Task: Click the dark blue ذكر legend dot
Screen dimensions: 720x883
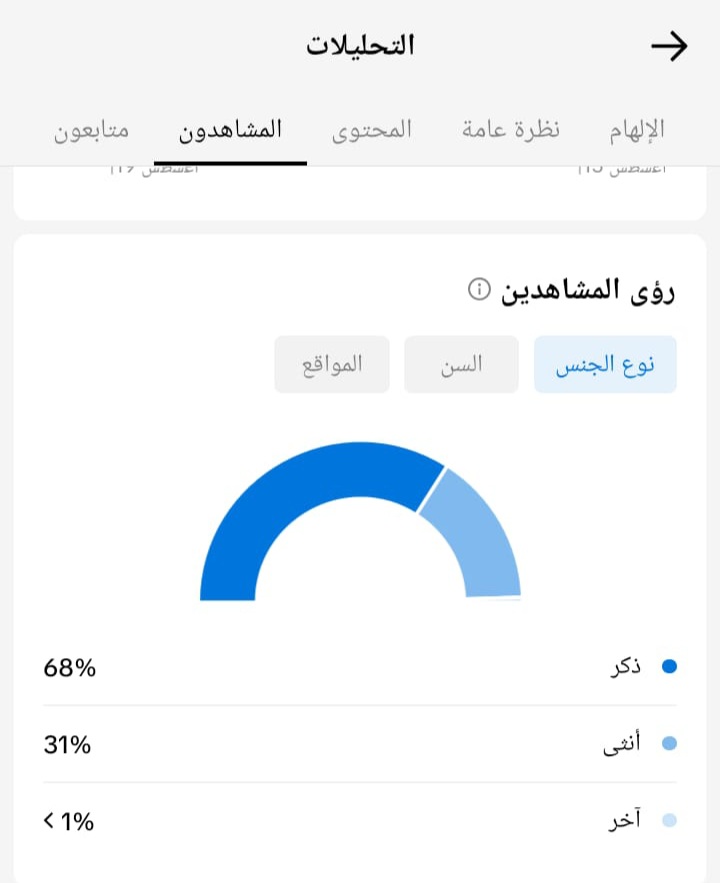Action: pos(669,667)
